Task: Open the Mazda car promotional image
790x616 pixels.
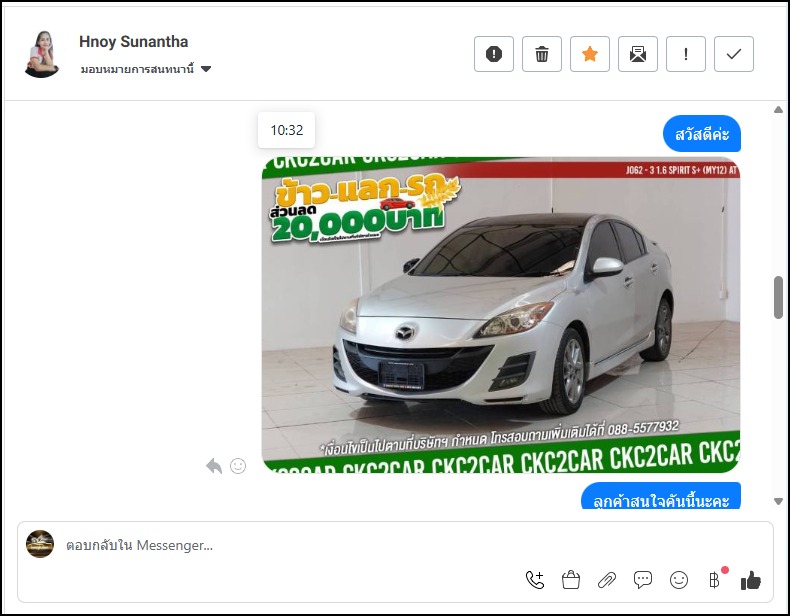Action: (501, 315)
